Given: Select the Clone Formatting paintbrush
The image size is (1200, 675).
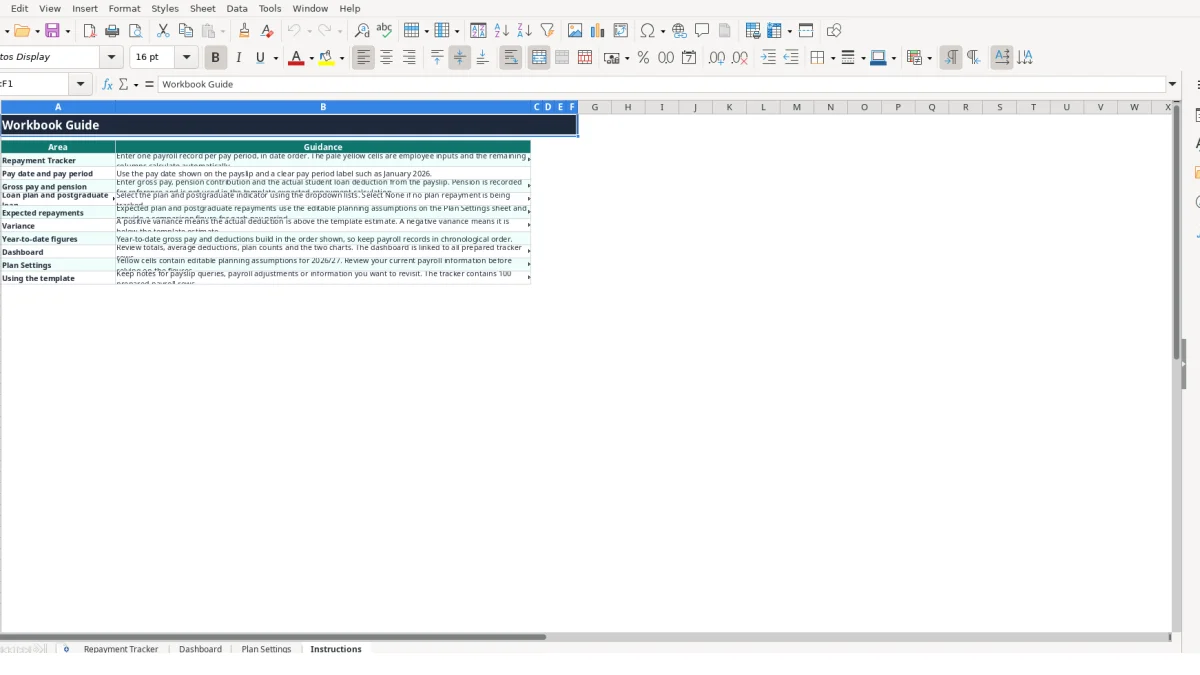Looking at the screenshot, I should [244, 31].
